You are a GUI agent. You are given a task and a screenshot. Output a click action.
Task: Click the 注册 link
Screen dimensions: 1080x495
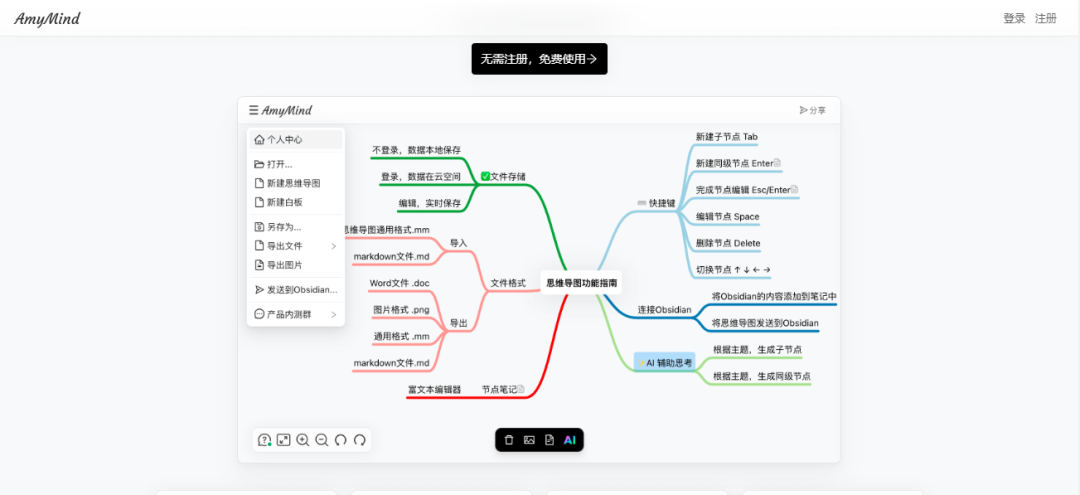(1046, 19)
